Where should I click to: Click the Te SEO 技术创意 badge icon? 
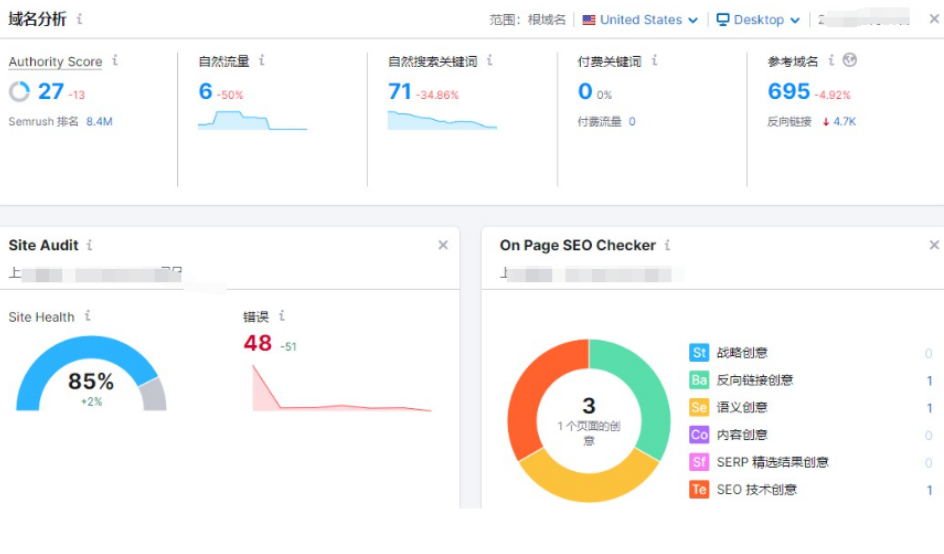click(699, 490)
